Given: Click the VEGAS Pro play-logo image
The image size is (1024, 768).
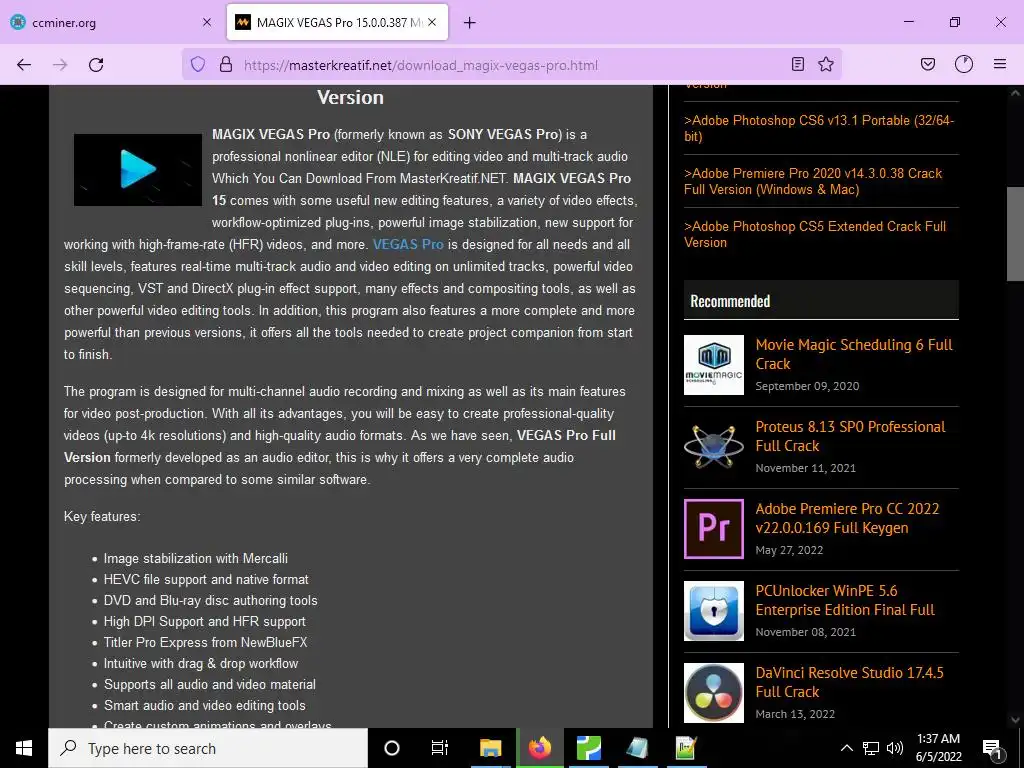Looking at the screenshot, I should click(x=138, y=170).
